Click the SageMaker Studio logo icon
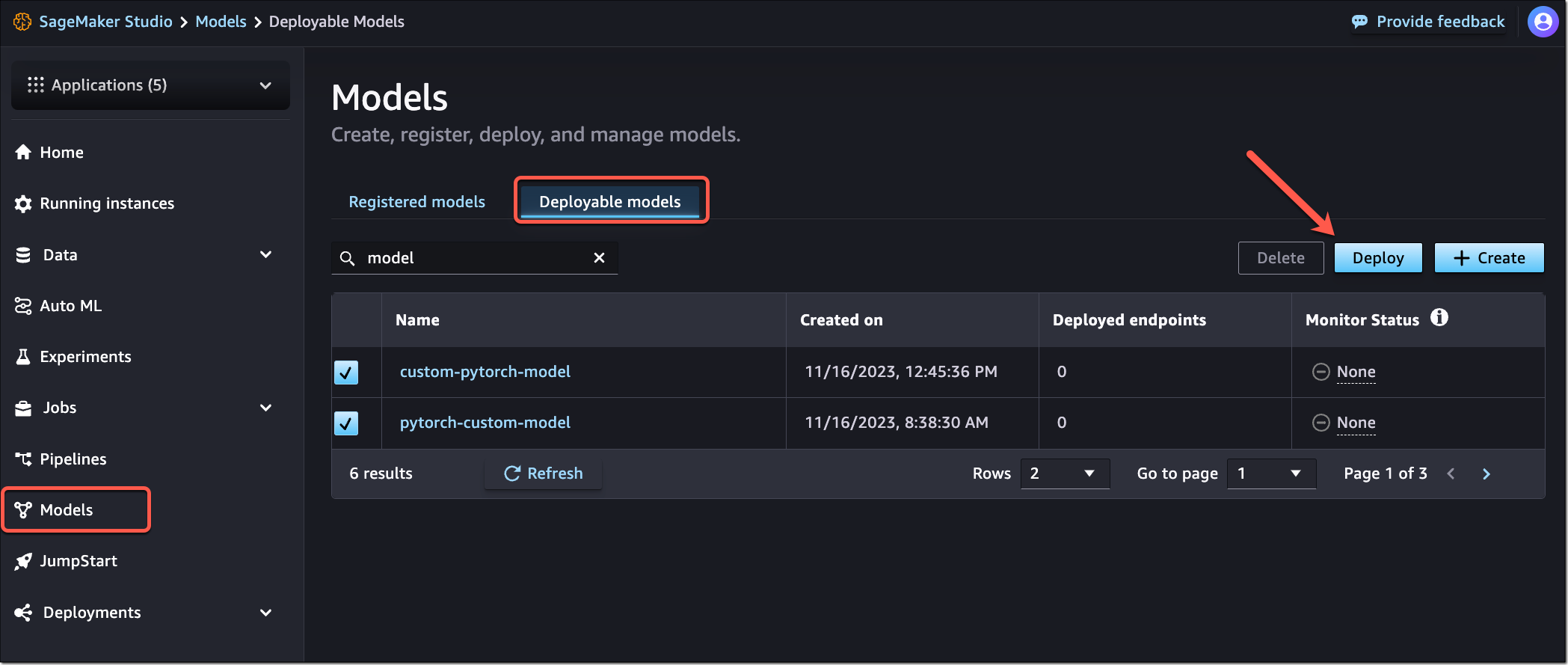Screen dimensions: 1568x665 point(22,22)
